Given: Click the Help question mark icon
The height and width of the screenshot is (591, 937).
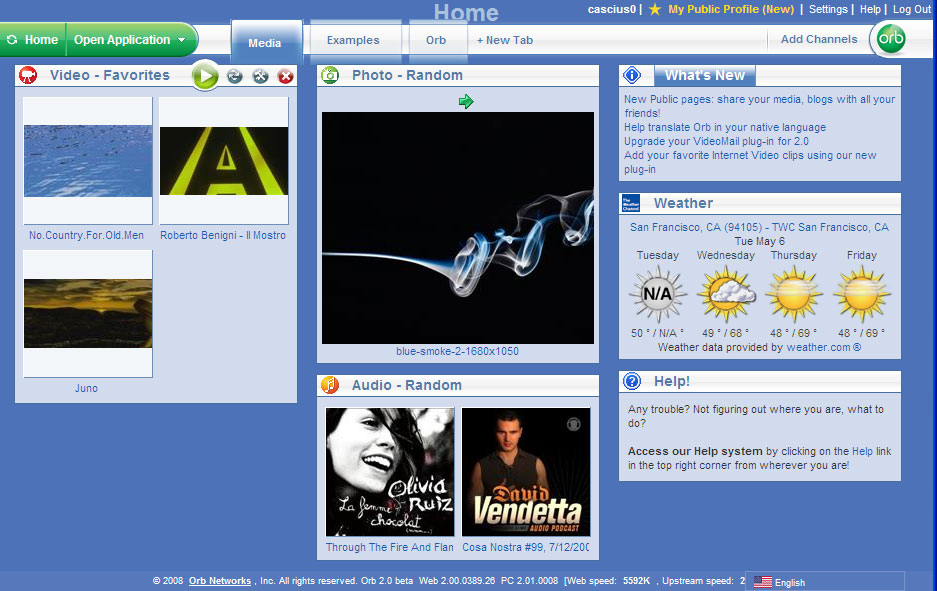Looking at the screenshot, I should pos(632,381).
